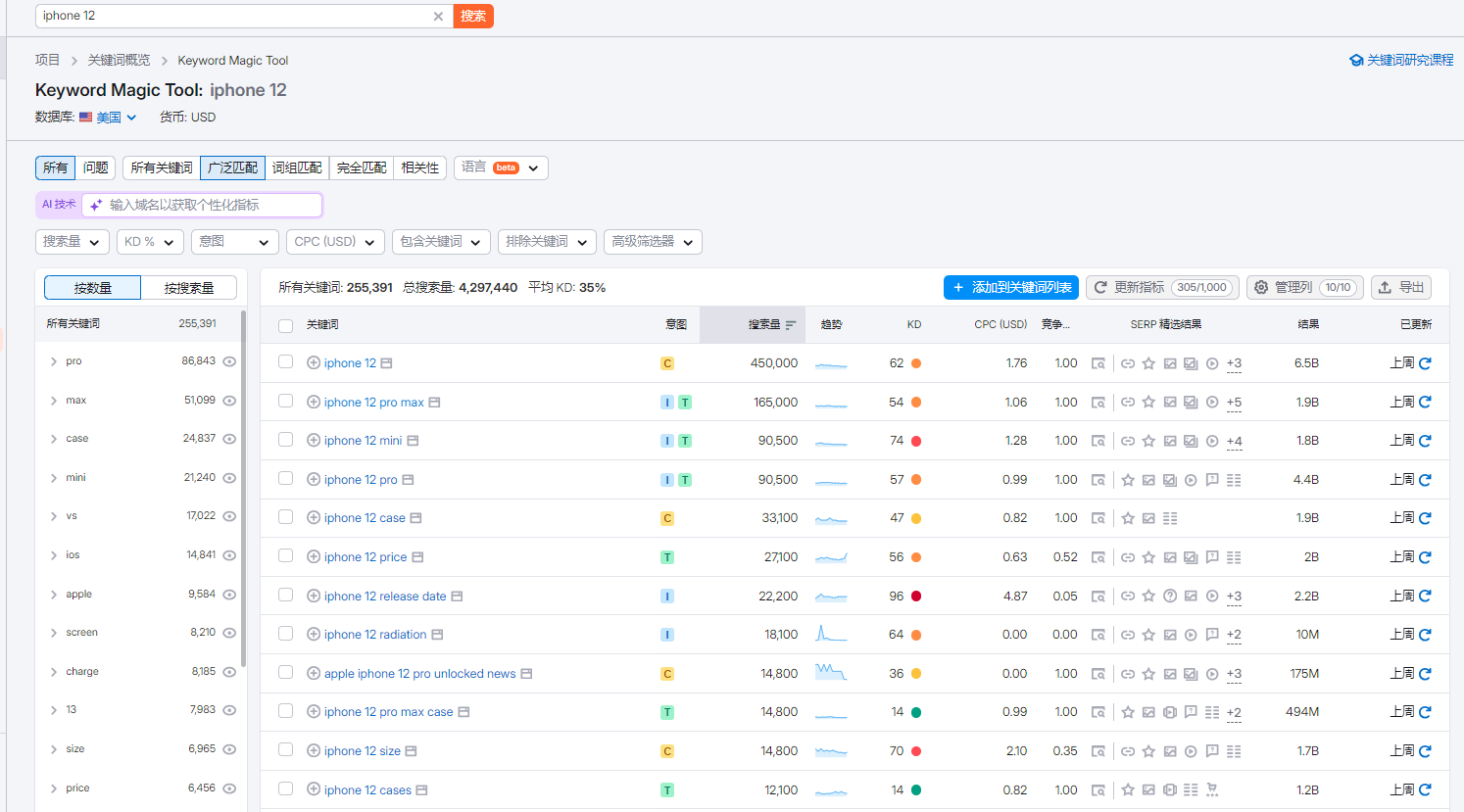Click the sidebar keyword groups scrollbar
The height and width of the screenshot is (812, 1464).
coord(243,490)
